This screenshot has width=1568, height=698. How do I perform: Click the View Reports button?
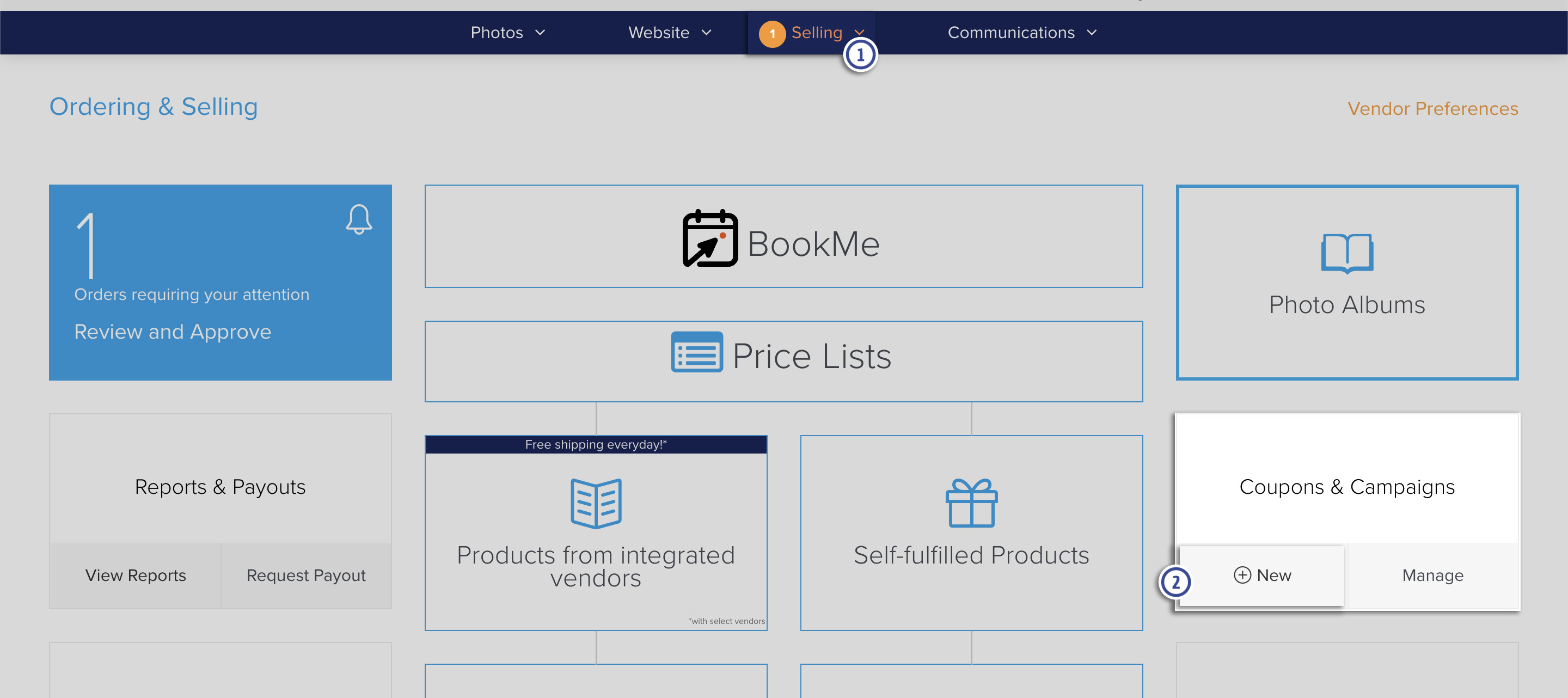tap(134, 575)
